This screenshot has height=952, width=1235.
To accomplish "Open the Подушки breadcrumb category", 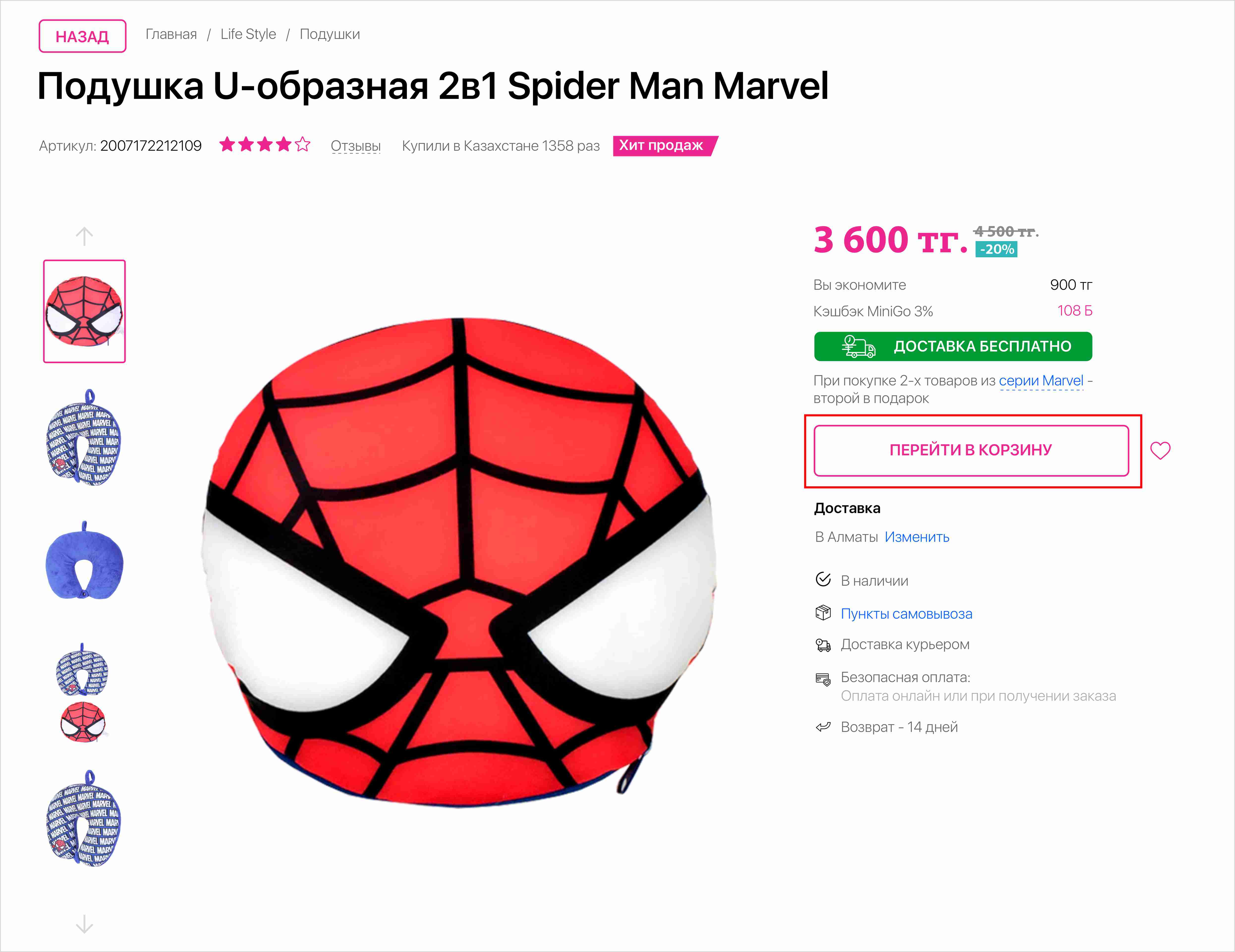I will (330, 34).
